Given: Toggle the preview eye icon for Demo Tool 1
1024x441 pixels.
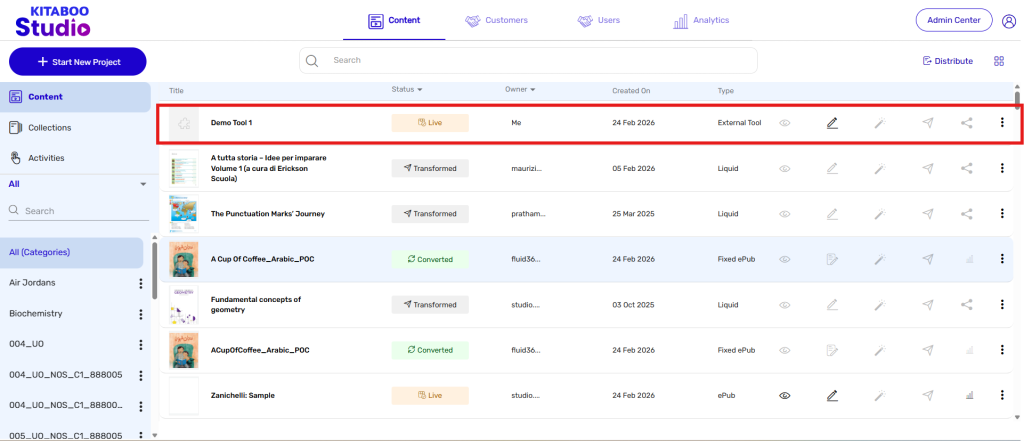Looking at the screenshot, I should (785, 123).
